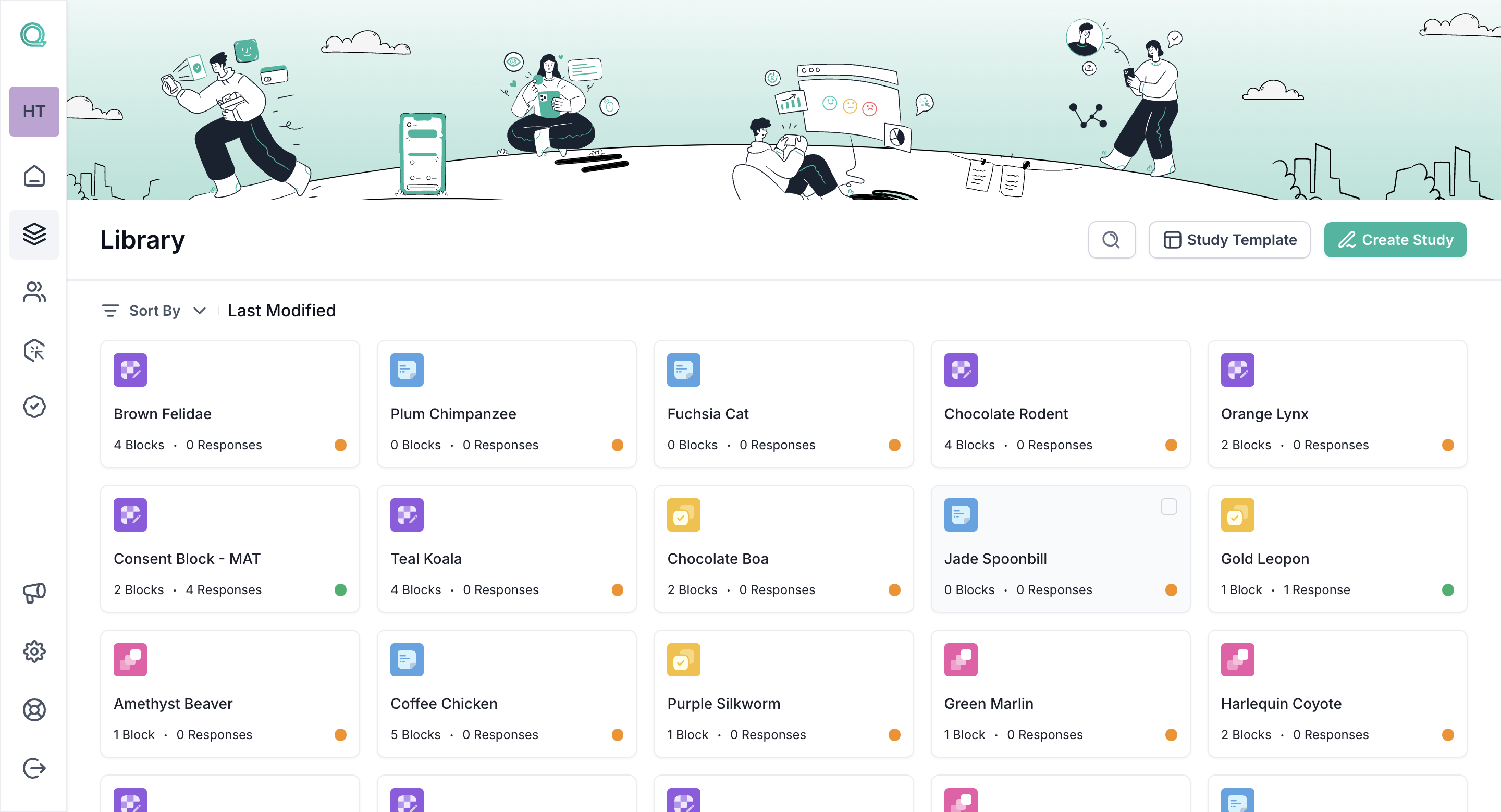Open the Library layers icon in sidebar
Image resolution: width=1501 pixels, height=812 pixels.
click(x=34, y=234)
